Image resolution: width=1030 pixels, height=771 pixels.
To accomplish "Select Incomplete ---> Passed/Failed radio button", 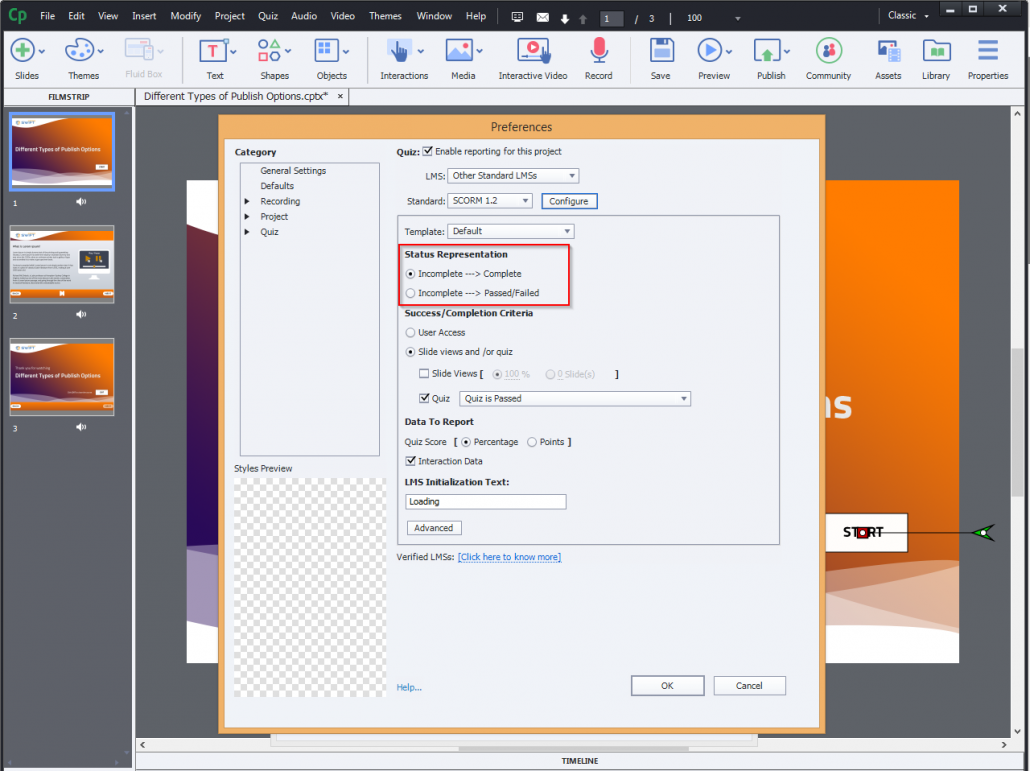I will [x=409, y=293].
